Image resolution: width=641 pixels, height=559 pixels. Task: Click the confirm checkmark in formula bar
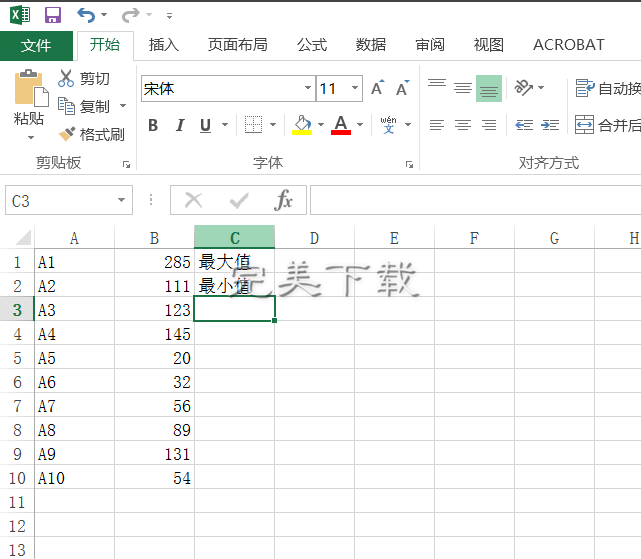click(239, 200)
